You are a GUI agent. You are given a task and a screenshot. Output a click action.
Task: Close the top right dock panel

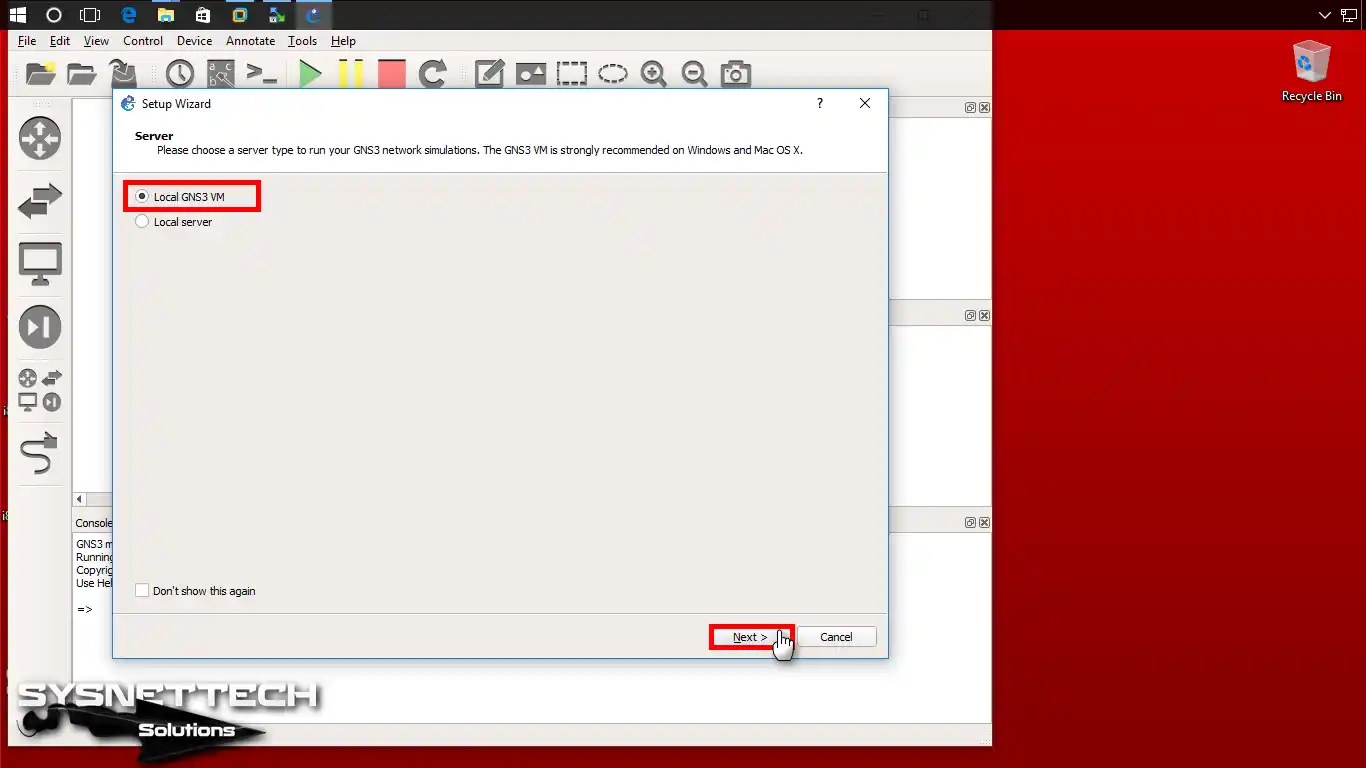984,107
